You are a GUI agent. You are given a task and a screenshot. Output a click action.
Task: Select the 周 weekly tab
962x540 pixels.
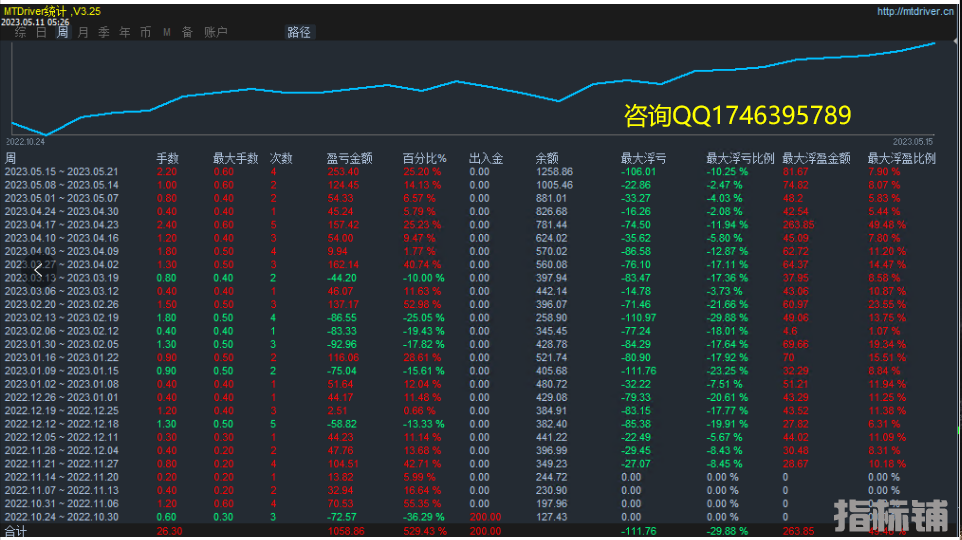pyautogui.click(x=62, y=32)
